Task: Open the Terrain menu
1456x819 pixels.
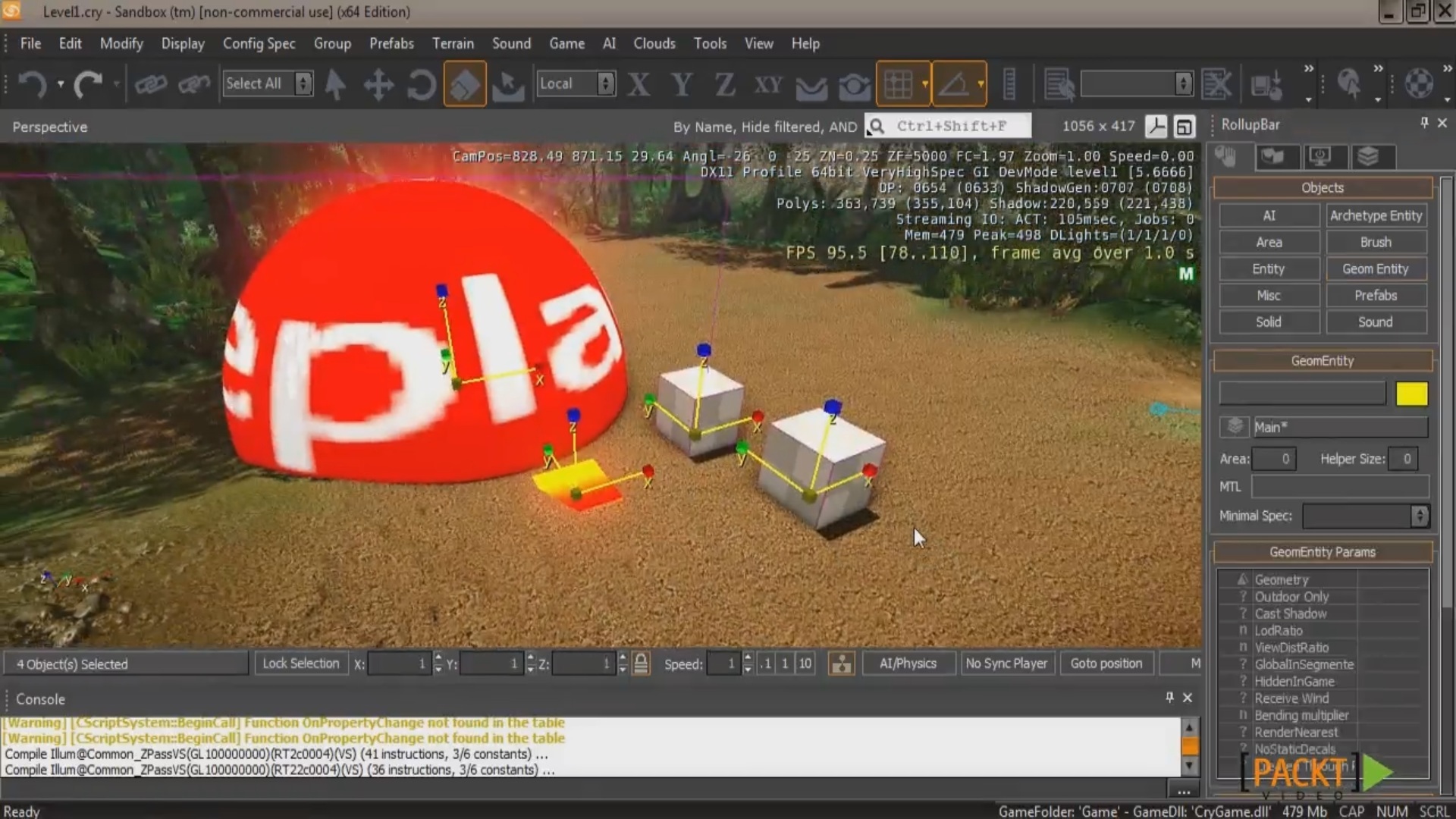Action: 453,43
